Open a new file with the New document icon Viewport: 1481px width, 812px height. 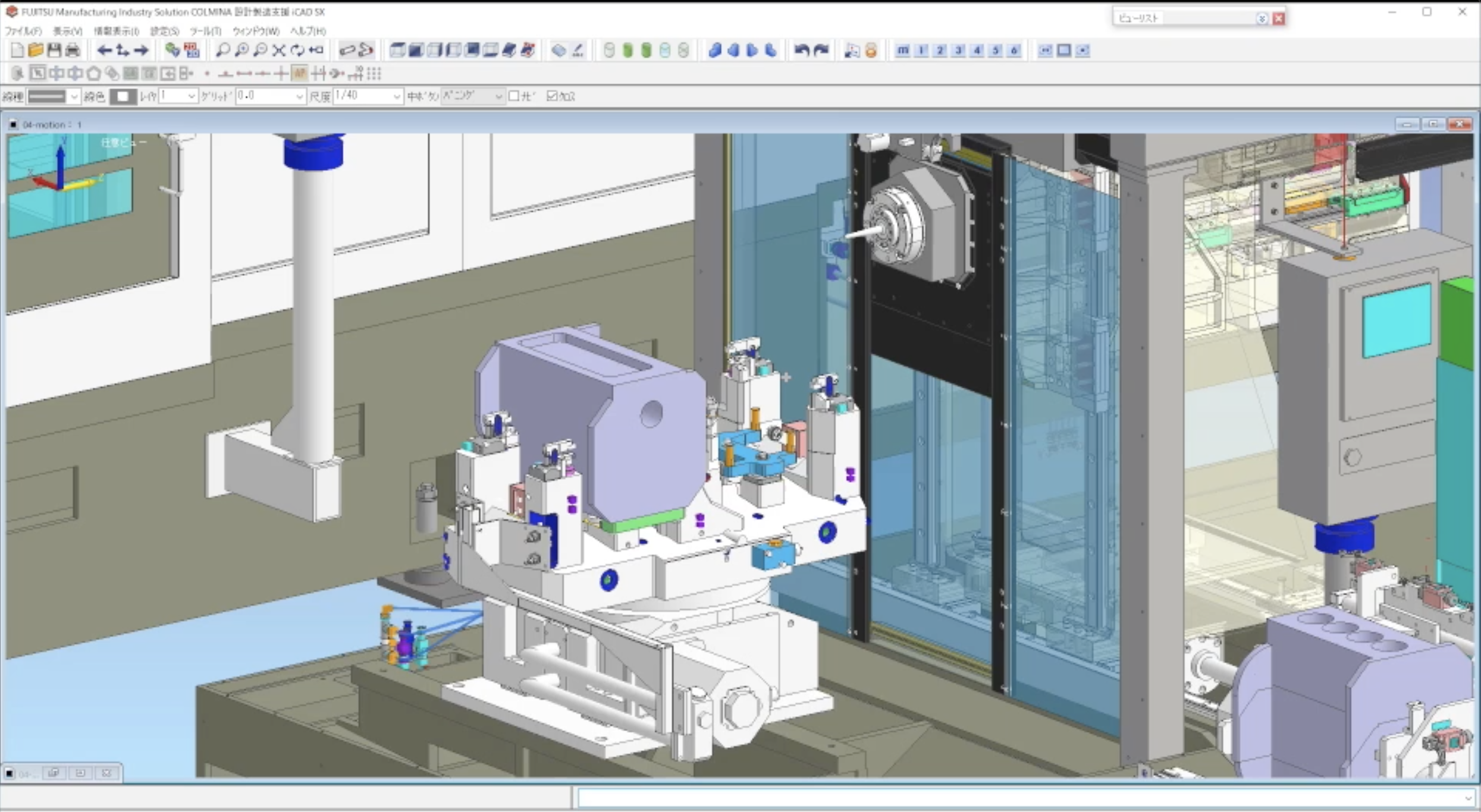coord(17,51)
